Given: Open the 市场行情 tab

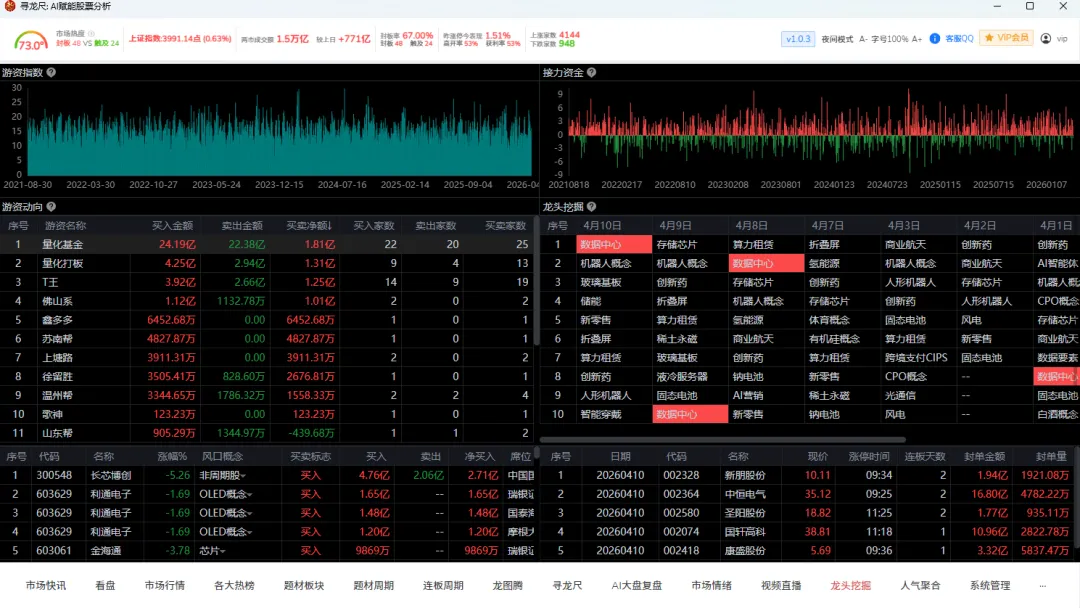Looking at the screenshot, I should pyautogui.click(x=165, y=585).
